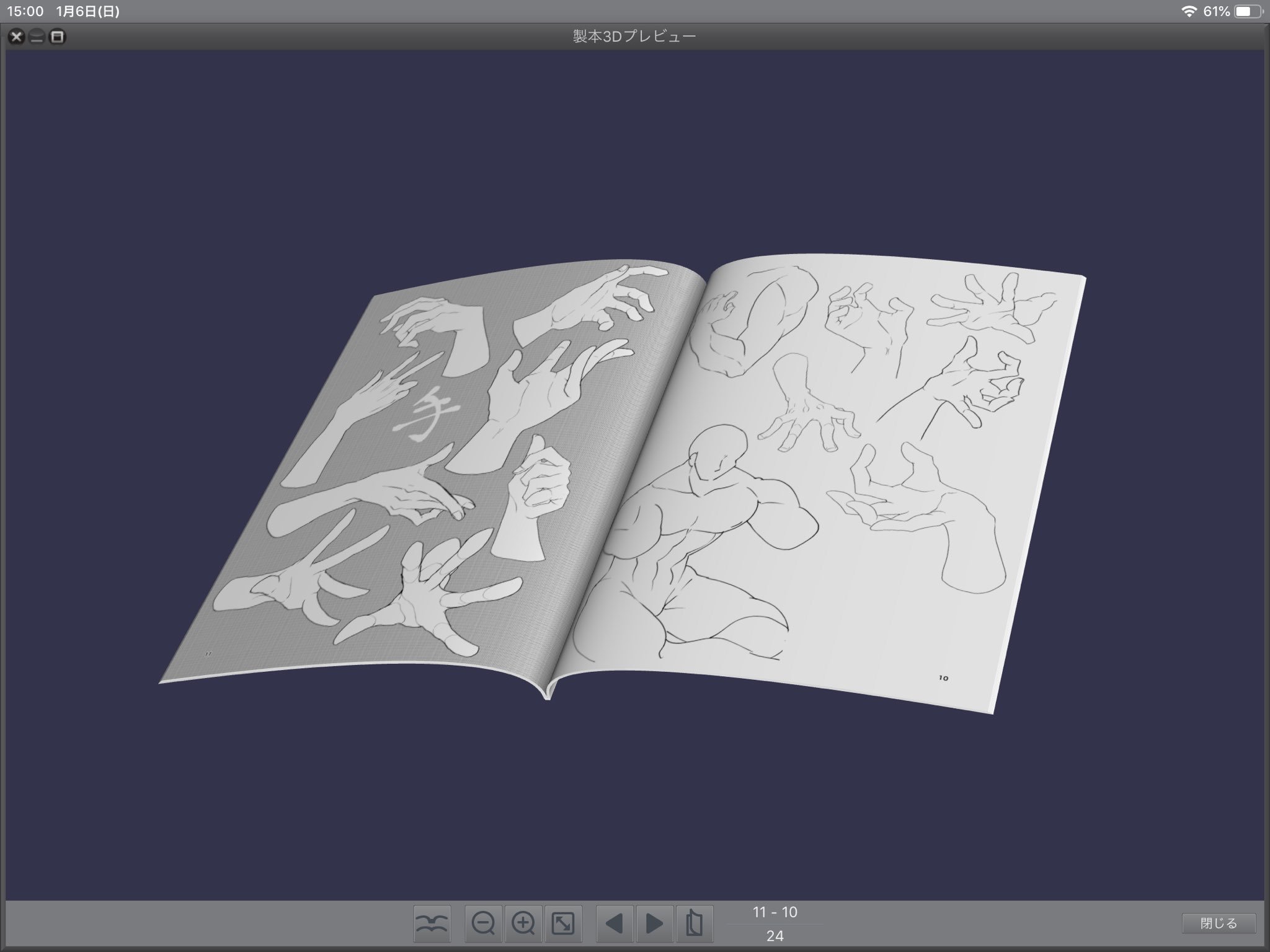
Task: Close the 製本3Dプレビュー window
Action: pyautogui.click(x=16, y=37)
